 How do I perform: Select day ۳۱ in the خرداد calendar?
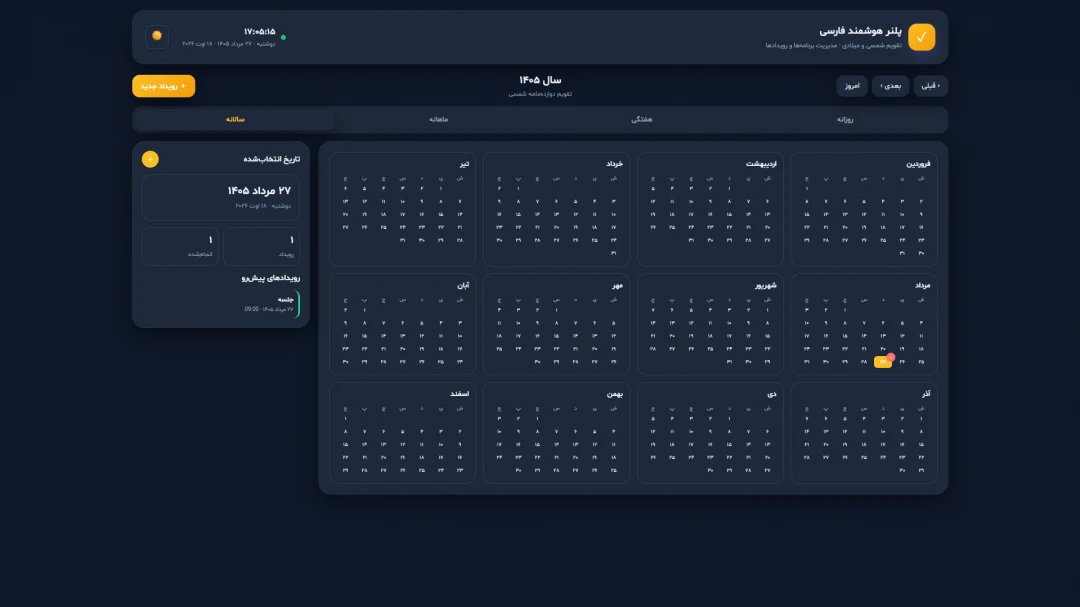coord(613,254)
